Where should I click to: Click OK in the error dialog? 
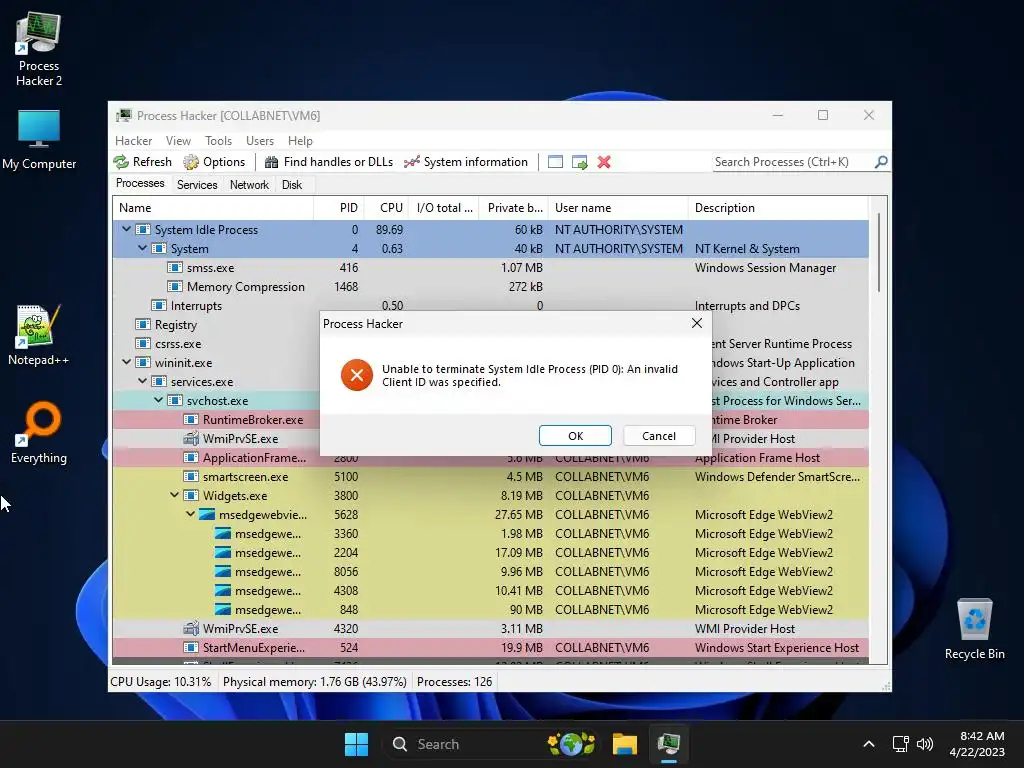[x=575, y=436]
